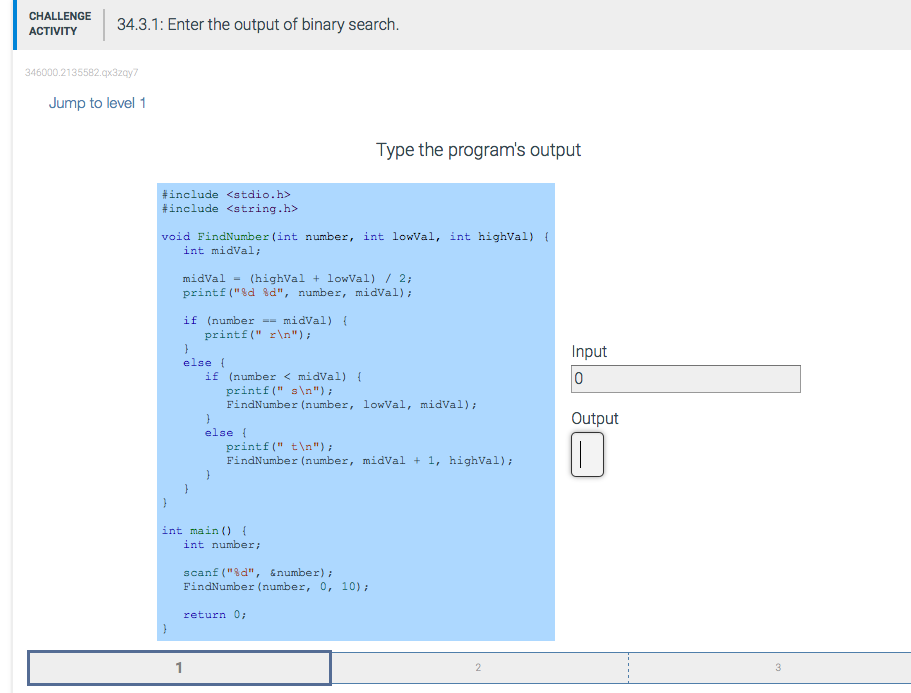The width and height of the screenshot is (911, 693).
Task: Click the return 0 statement
Action: point(212,614)
